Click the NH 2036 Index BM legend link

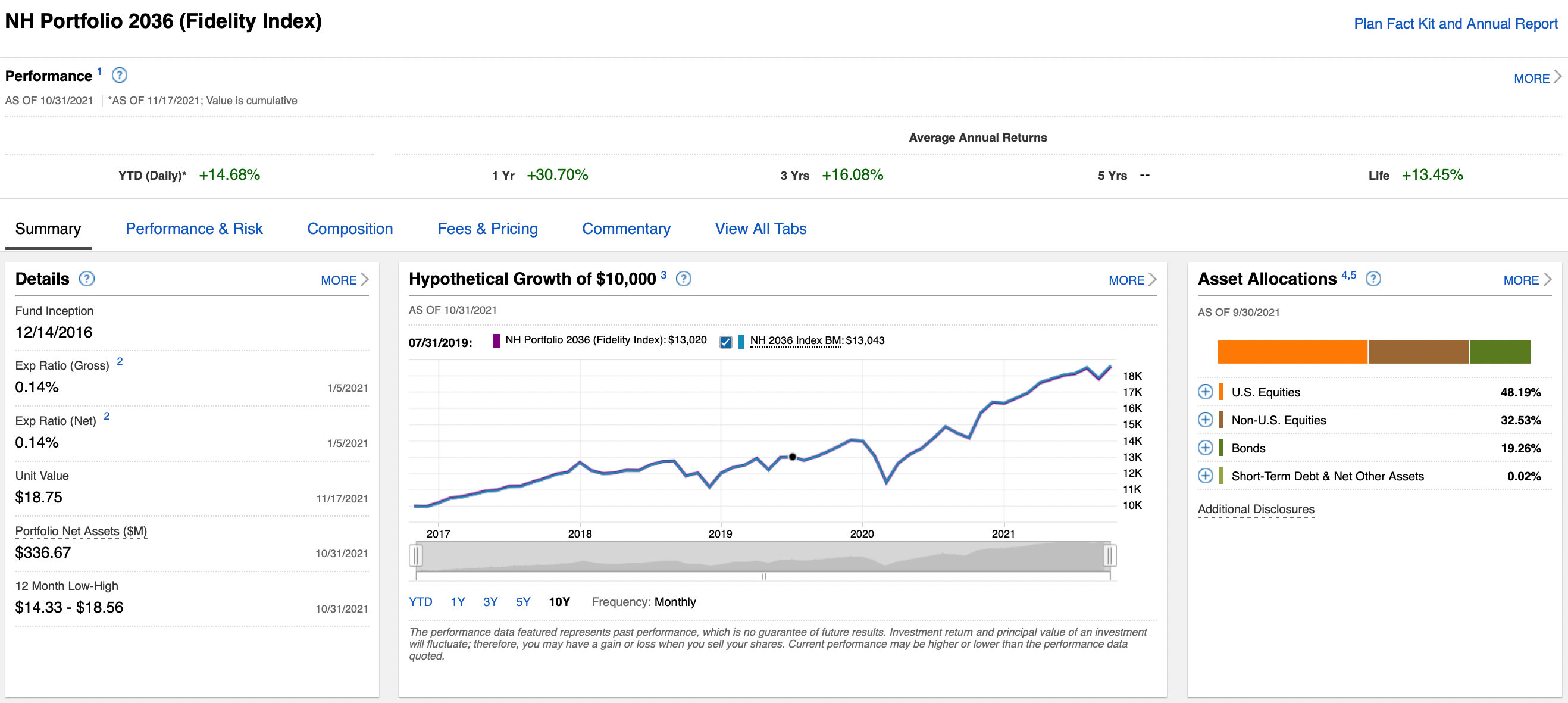796,341
